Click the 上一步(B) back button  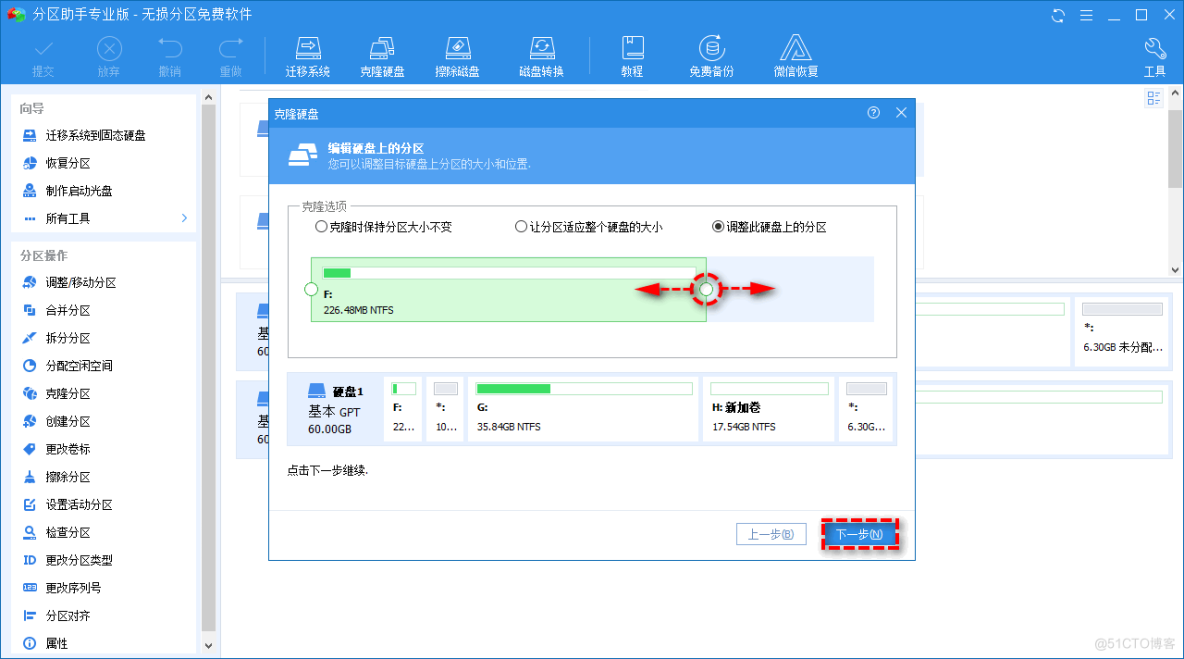tap(771, 534)
